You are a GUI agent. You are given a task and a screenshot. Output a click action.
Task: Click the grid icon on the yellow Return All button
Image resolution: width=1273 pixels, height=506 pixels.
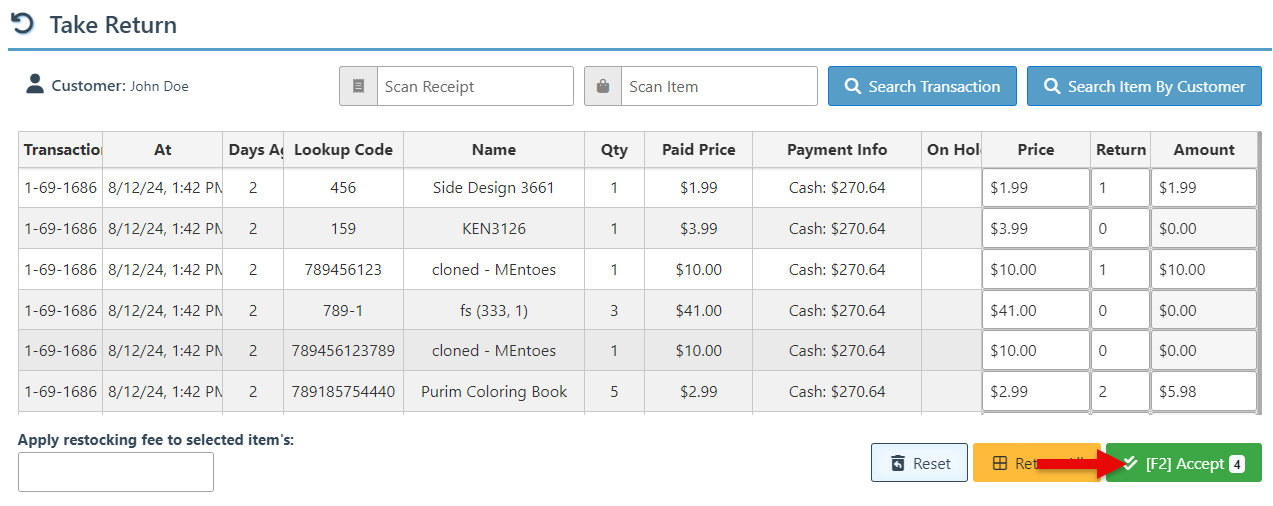point(999,463)
